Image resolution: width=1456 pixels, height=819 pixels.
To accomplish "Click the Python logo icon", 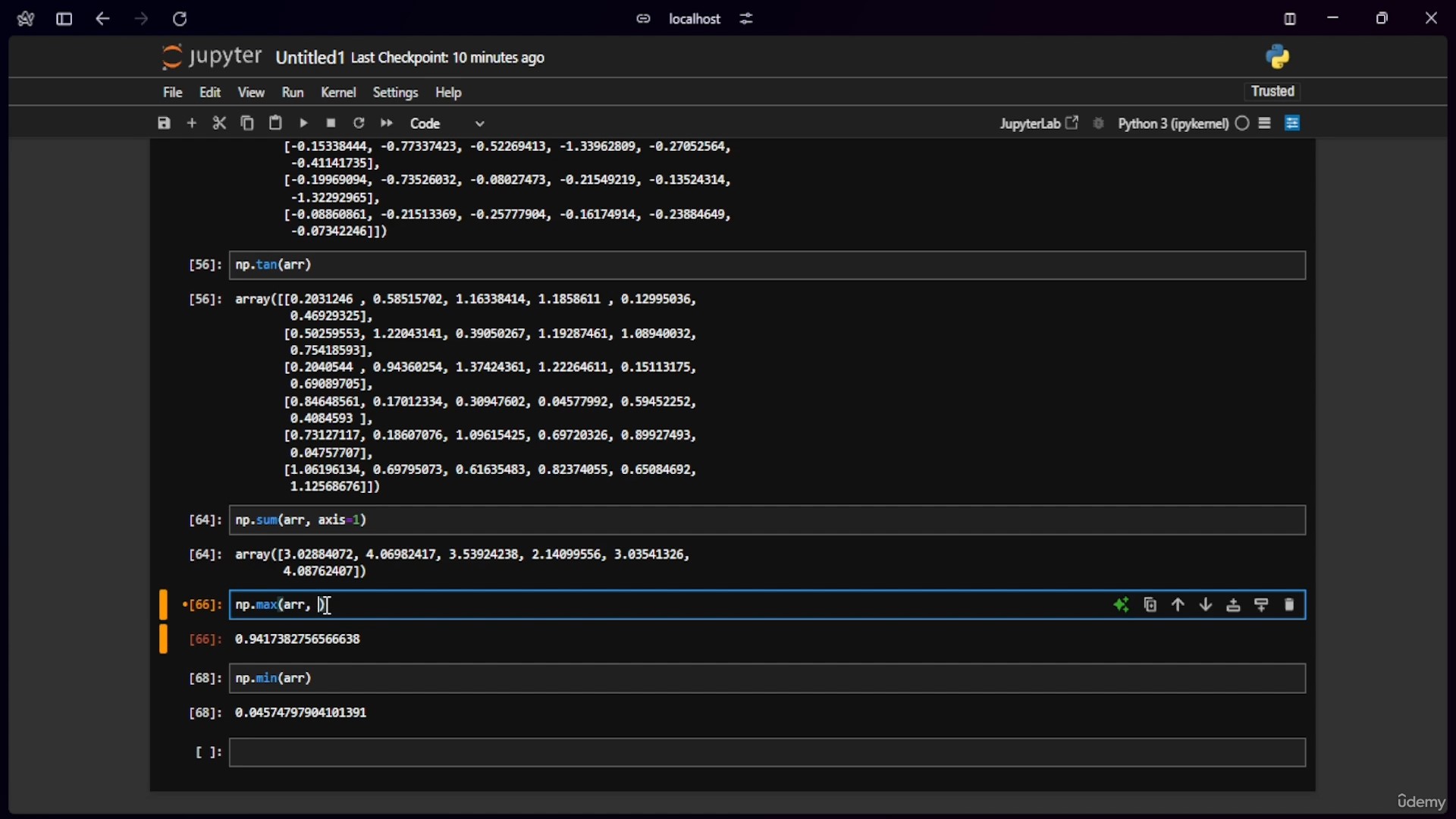I will tap(1279, 57).
